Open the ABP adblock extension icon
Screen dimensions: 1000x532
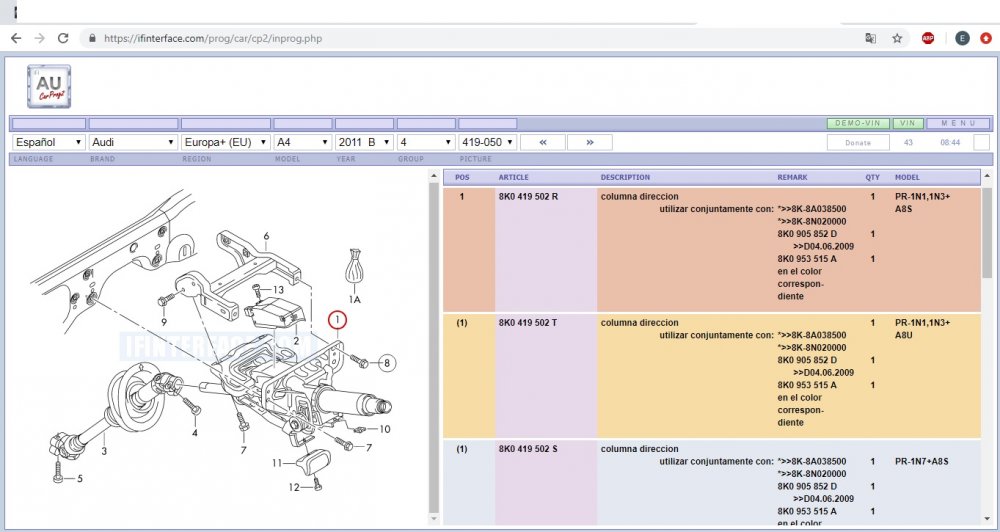click(928, 38)
